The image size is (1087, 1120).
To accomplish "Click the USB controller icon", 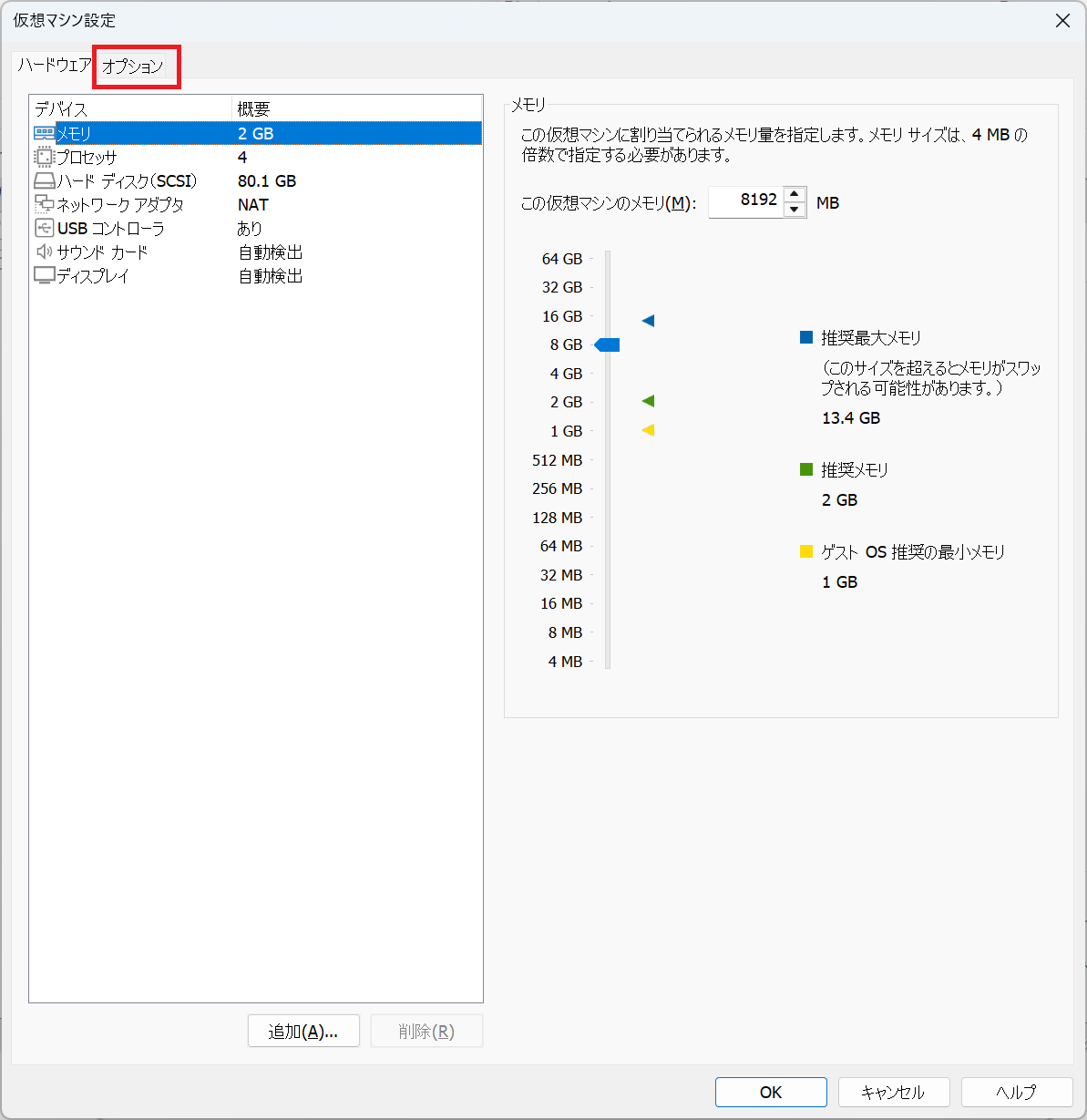I will point(44,228).
